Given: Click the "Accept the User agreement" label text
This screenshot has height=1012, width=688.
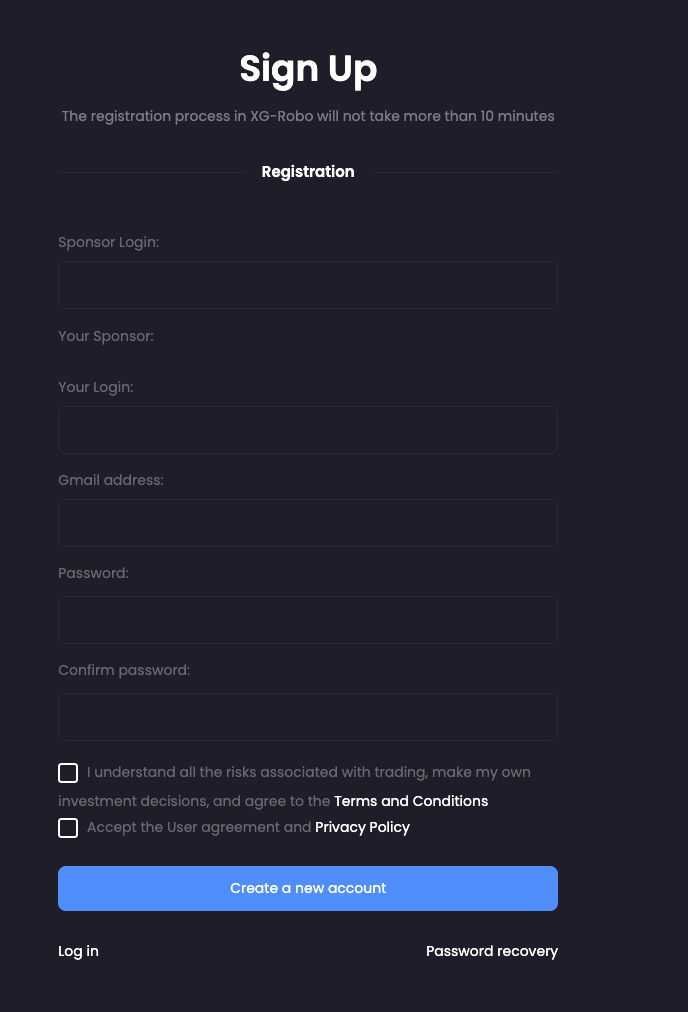Looking at the screenshot, I should (199, 827).
